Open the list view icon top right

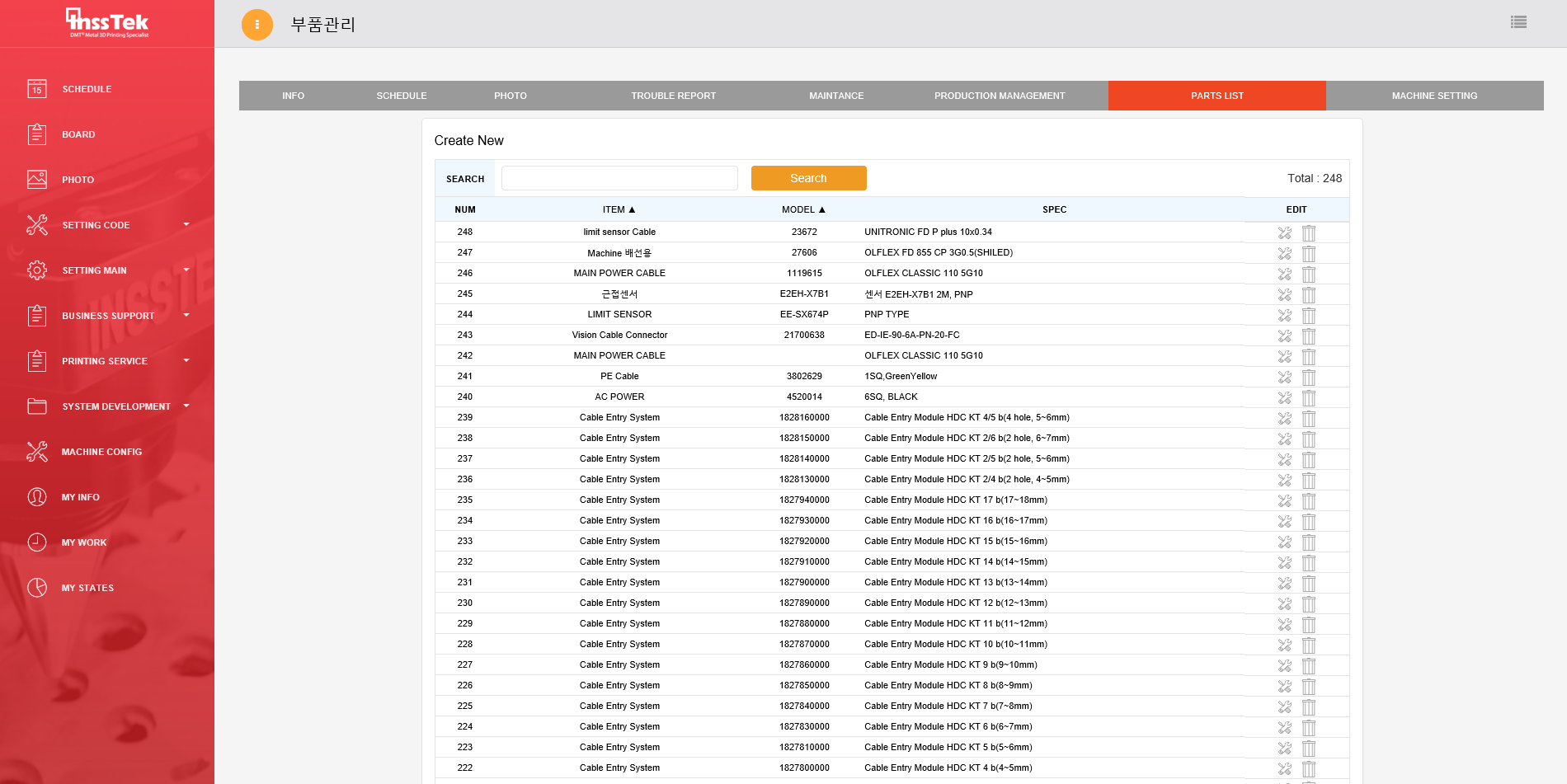click(1518, 22)
